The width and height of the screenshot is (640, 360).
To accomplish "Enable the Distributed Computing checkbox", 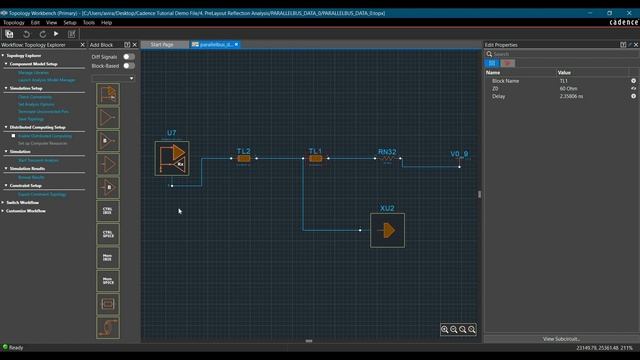I will [x=13, y=136].
